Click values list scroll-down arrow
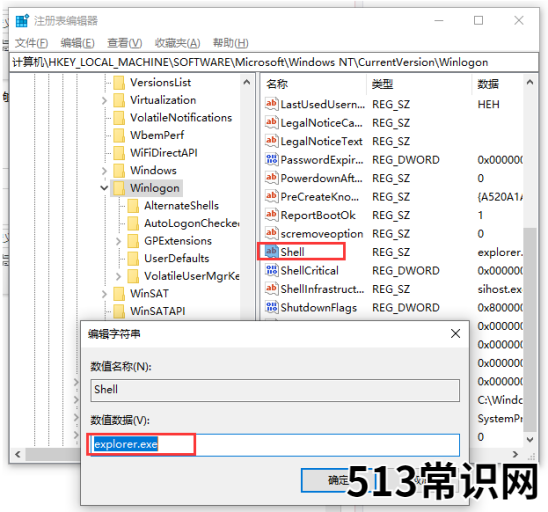Image resolution: width=548 pixels, height=512 pixels. pyautogui.click(x=530, y=439)
